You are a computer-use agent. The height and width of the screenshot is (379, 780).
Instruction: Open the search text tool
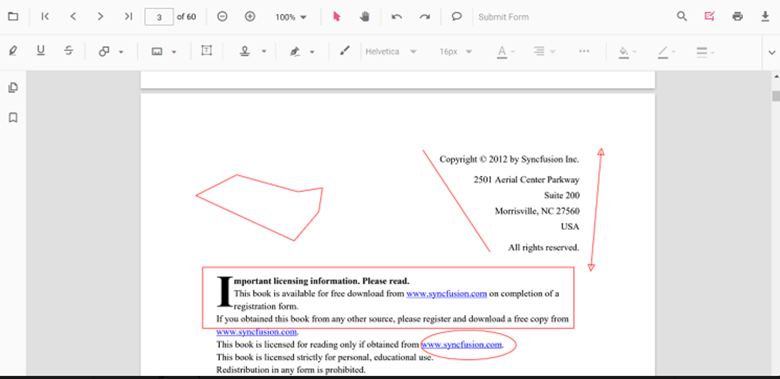tap(682, 16)
